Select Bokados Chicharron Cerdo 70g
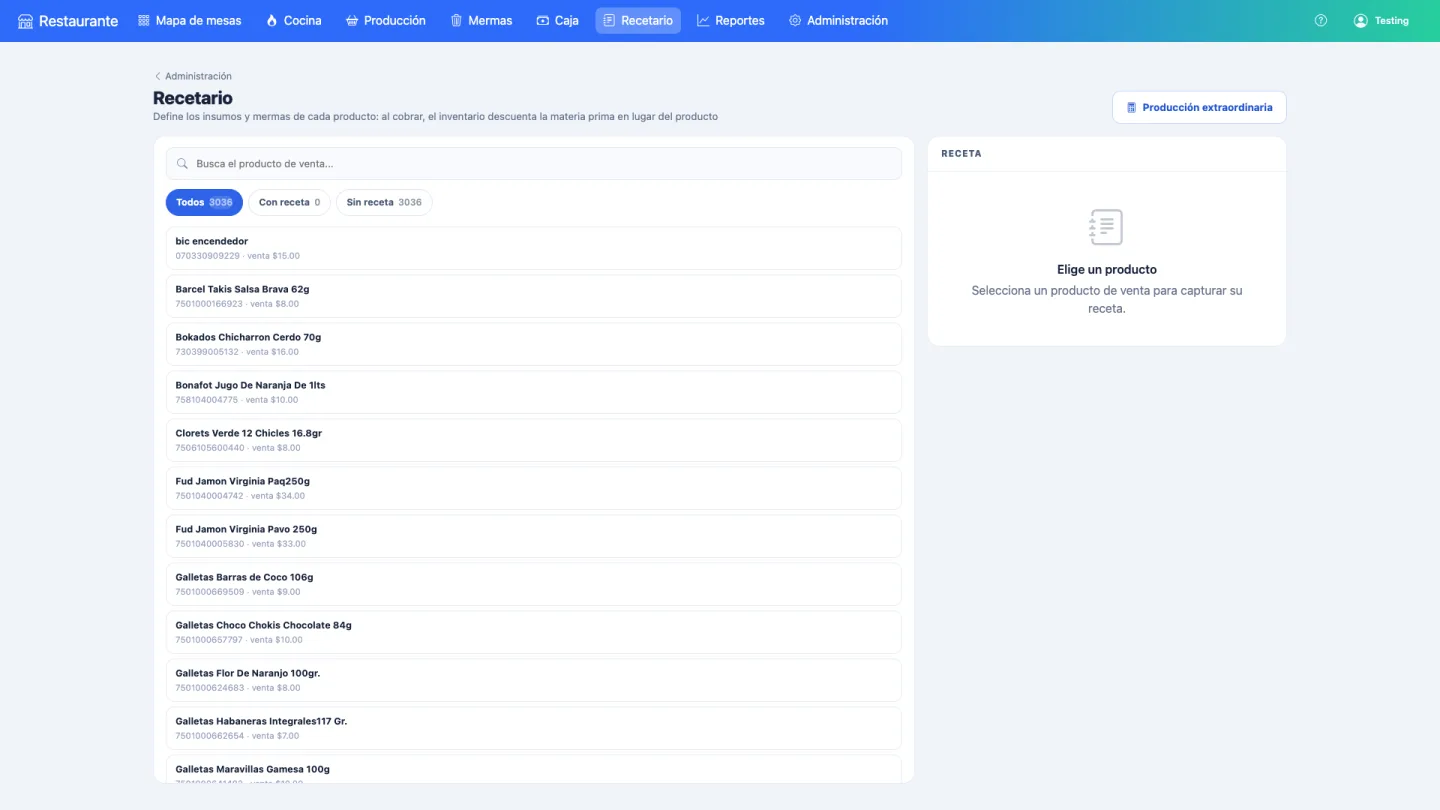This screenshot has width=1440, height=810. (x=534, y=344)
